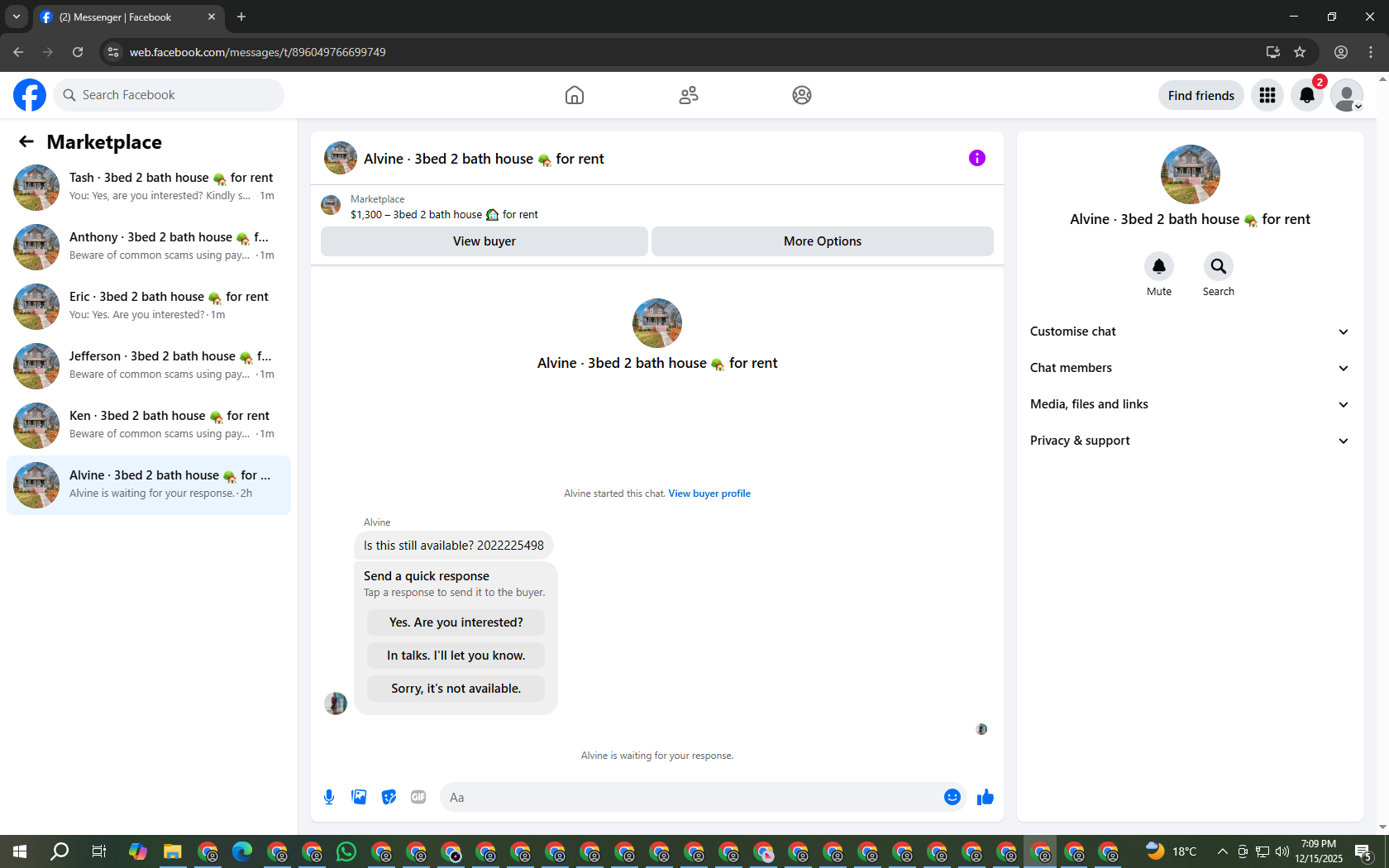Open Microsoft Edge from taskbar
Viewport: 1389px width, 868px height.
(x=242, y=851)
